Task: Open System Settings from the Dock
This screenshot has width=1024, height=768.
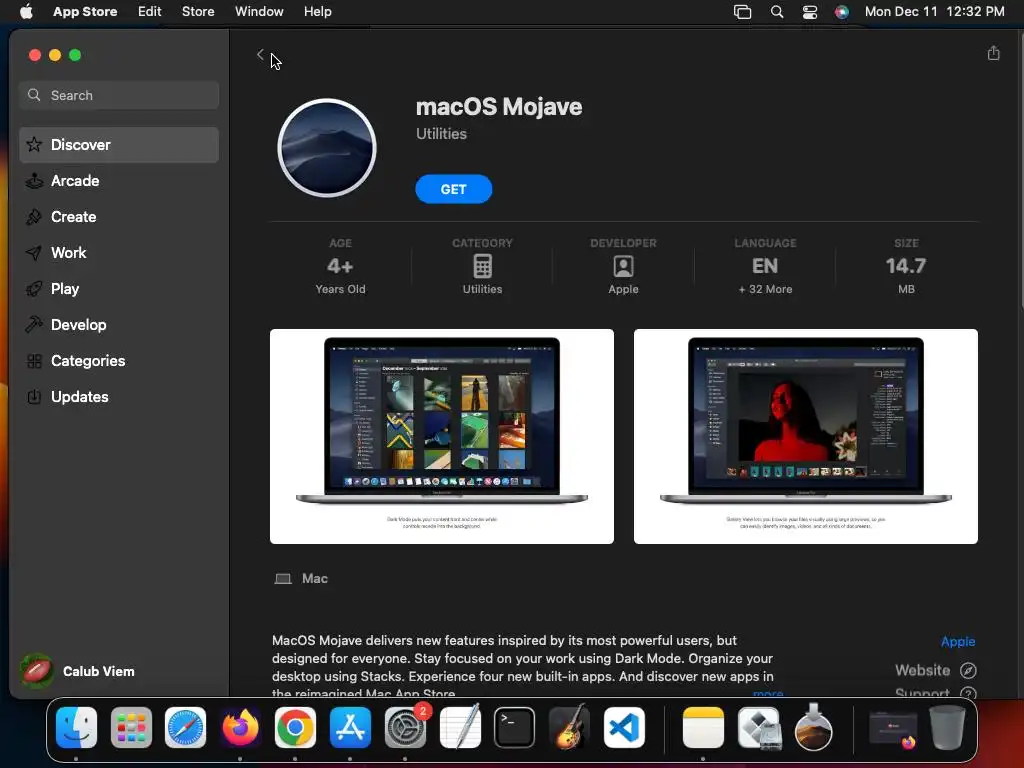Action: [405, 728]
